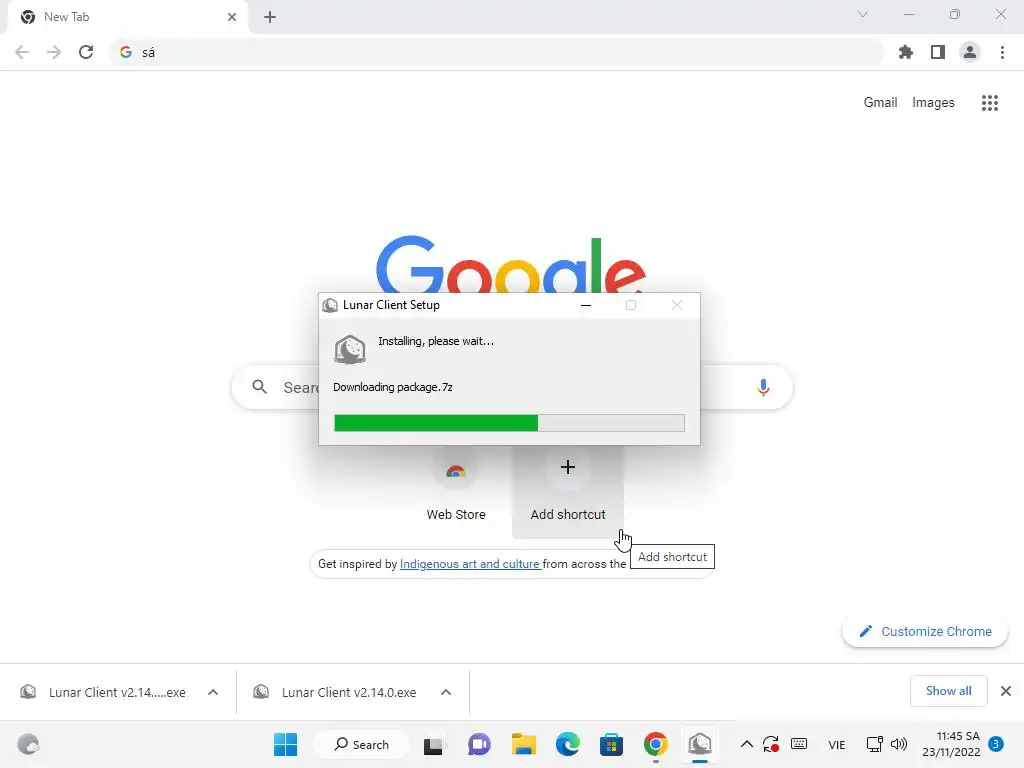The width and height of the screenshot is (1024, 768).
Task: Click the Customize Chrome button
Action: click(x=925, y=632)
